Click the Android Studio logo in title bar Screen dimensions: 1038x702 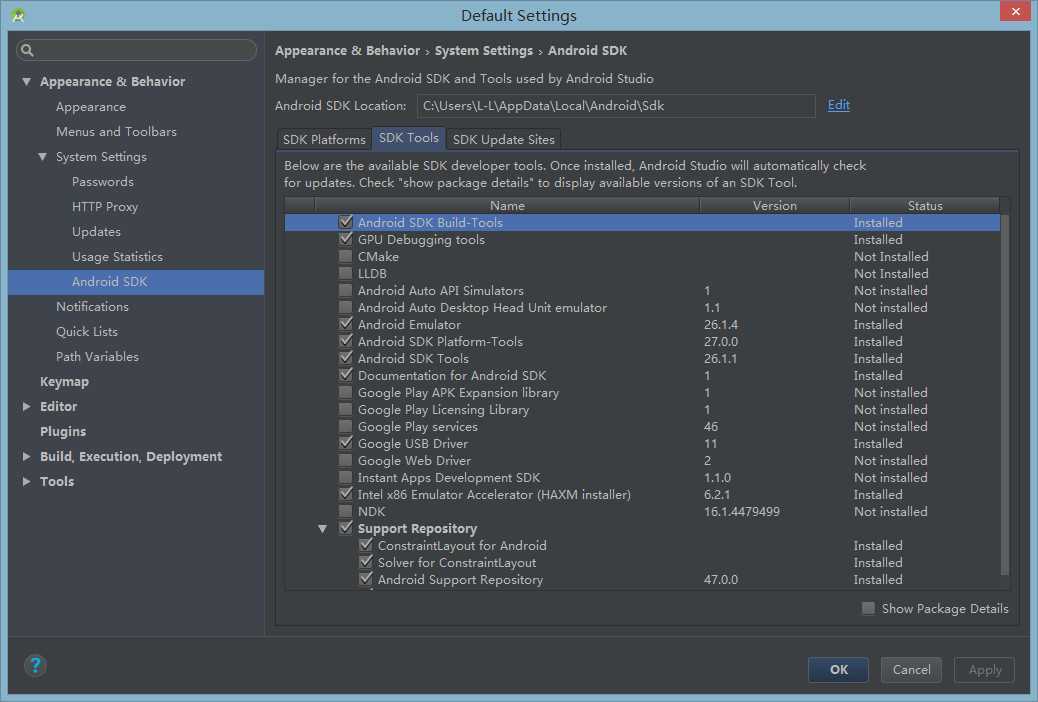(x=18, y=15)
